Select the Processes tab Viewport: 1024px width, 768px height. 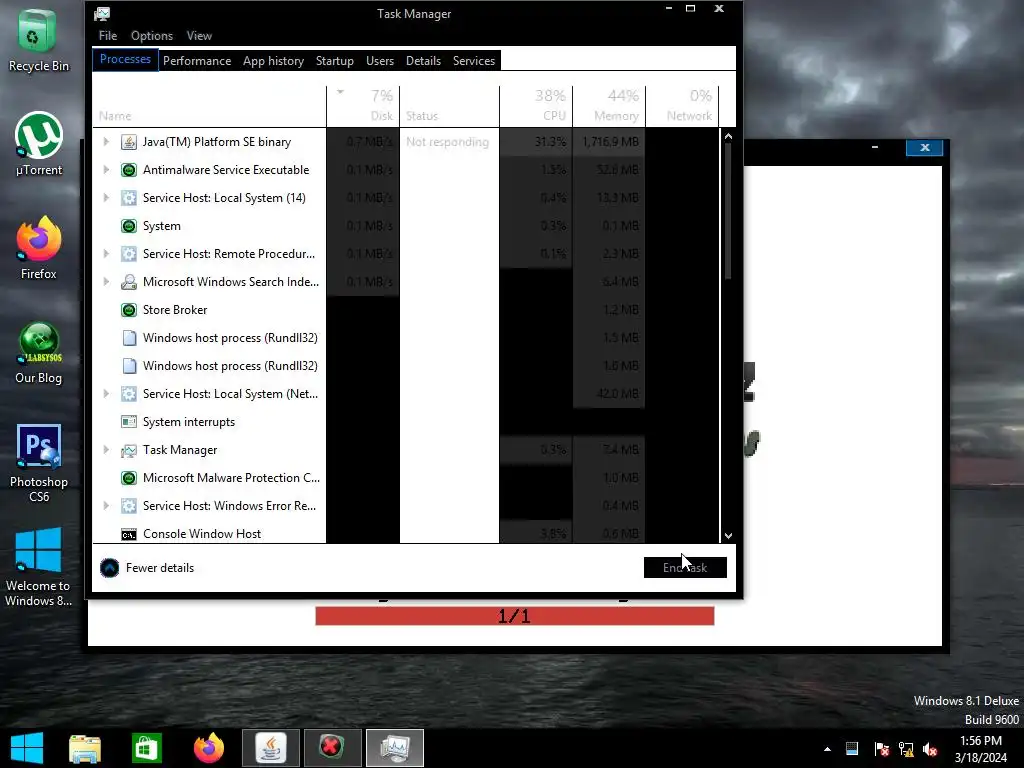coord(125,59)
